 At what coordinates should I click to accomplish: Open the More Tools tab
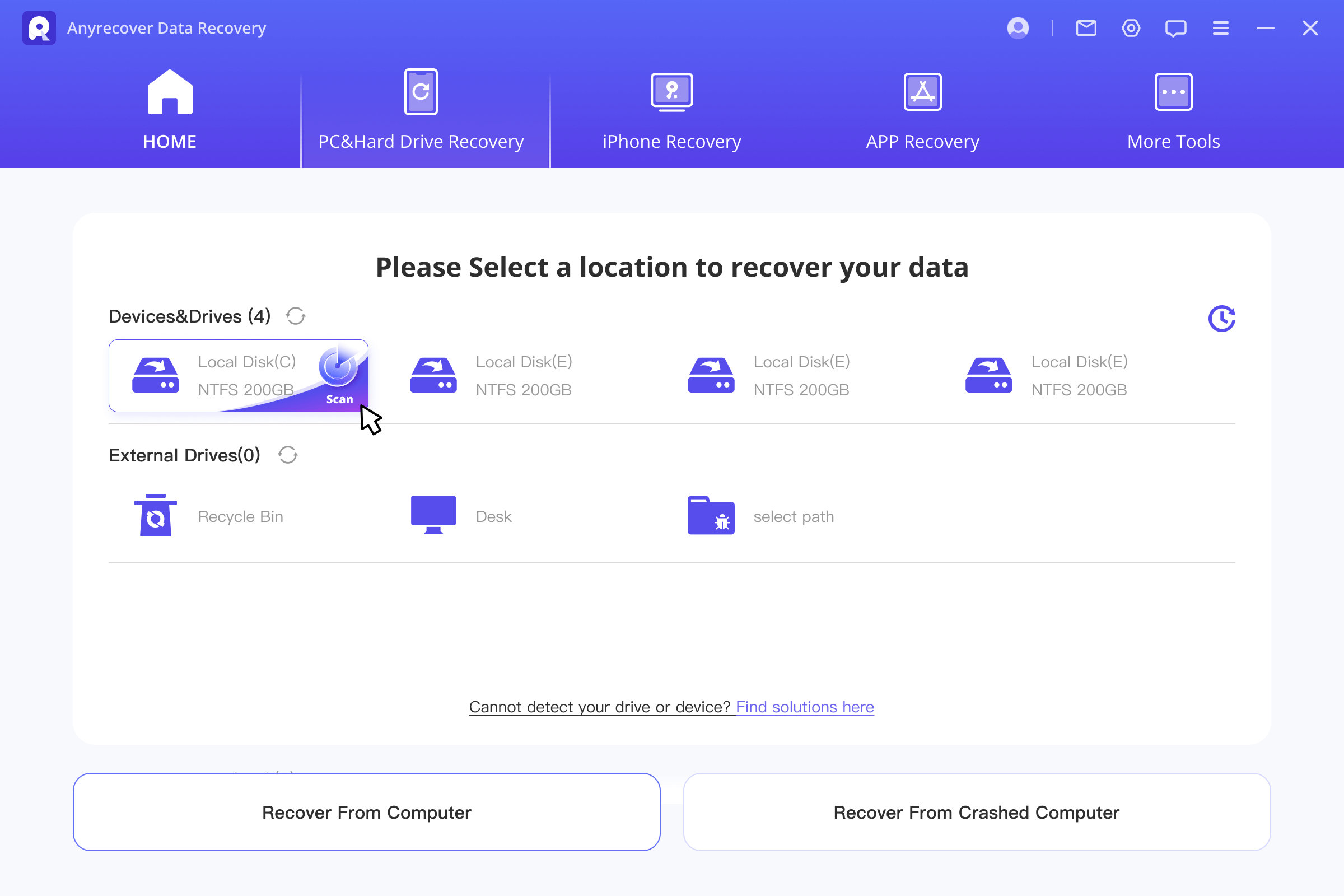point(1173,111)
